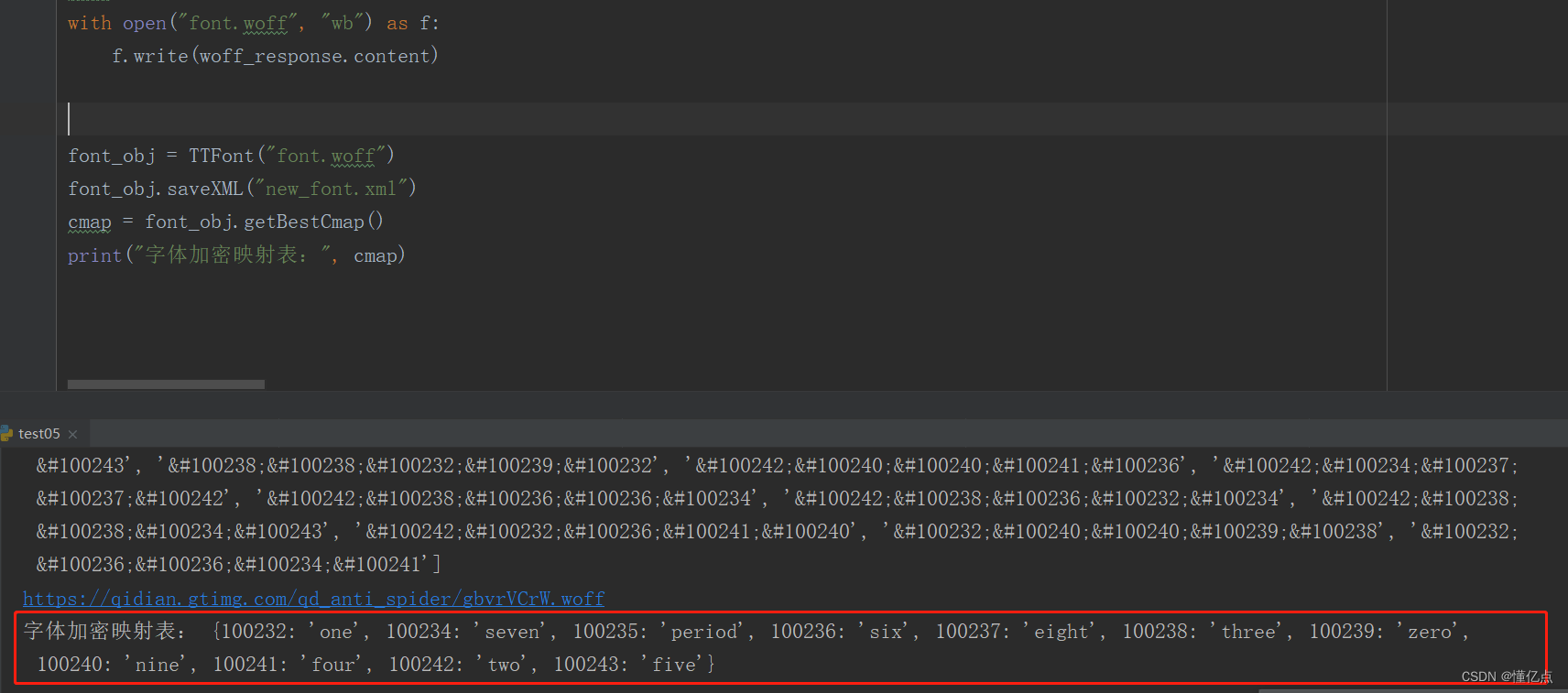This screenshot has height=693, width=1568.
Task: Click the with open("font.woff", "wb") line
Action: point(254,23)
